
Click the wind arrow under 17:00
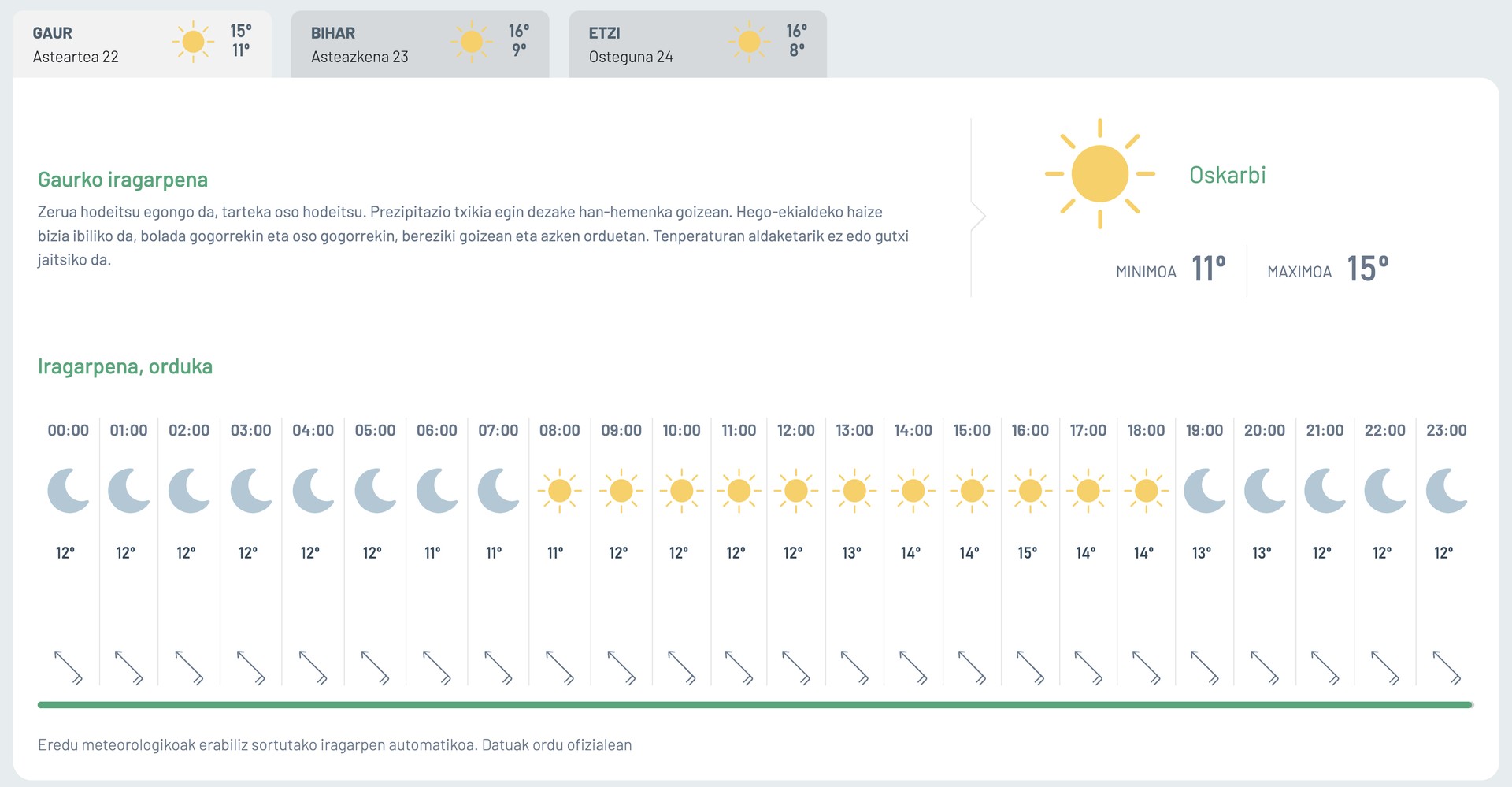(1088, 667)
